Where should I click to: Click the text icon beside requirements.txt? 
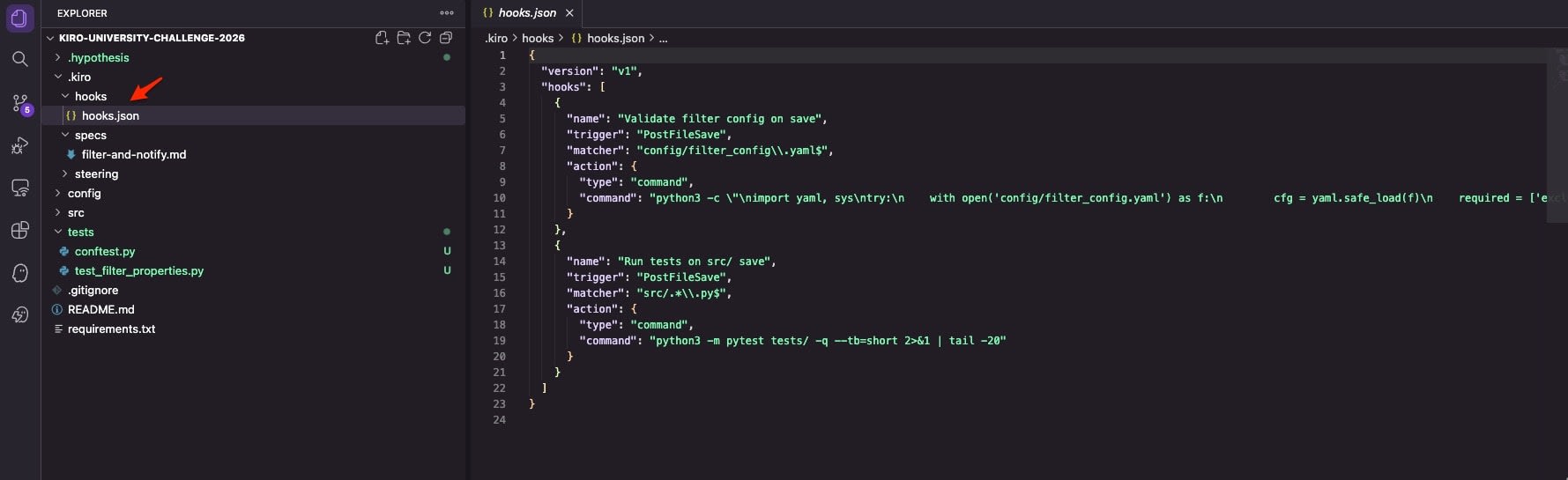tap(58, 329)
